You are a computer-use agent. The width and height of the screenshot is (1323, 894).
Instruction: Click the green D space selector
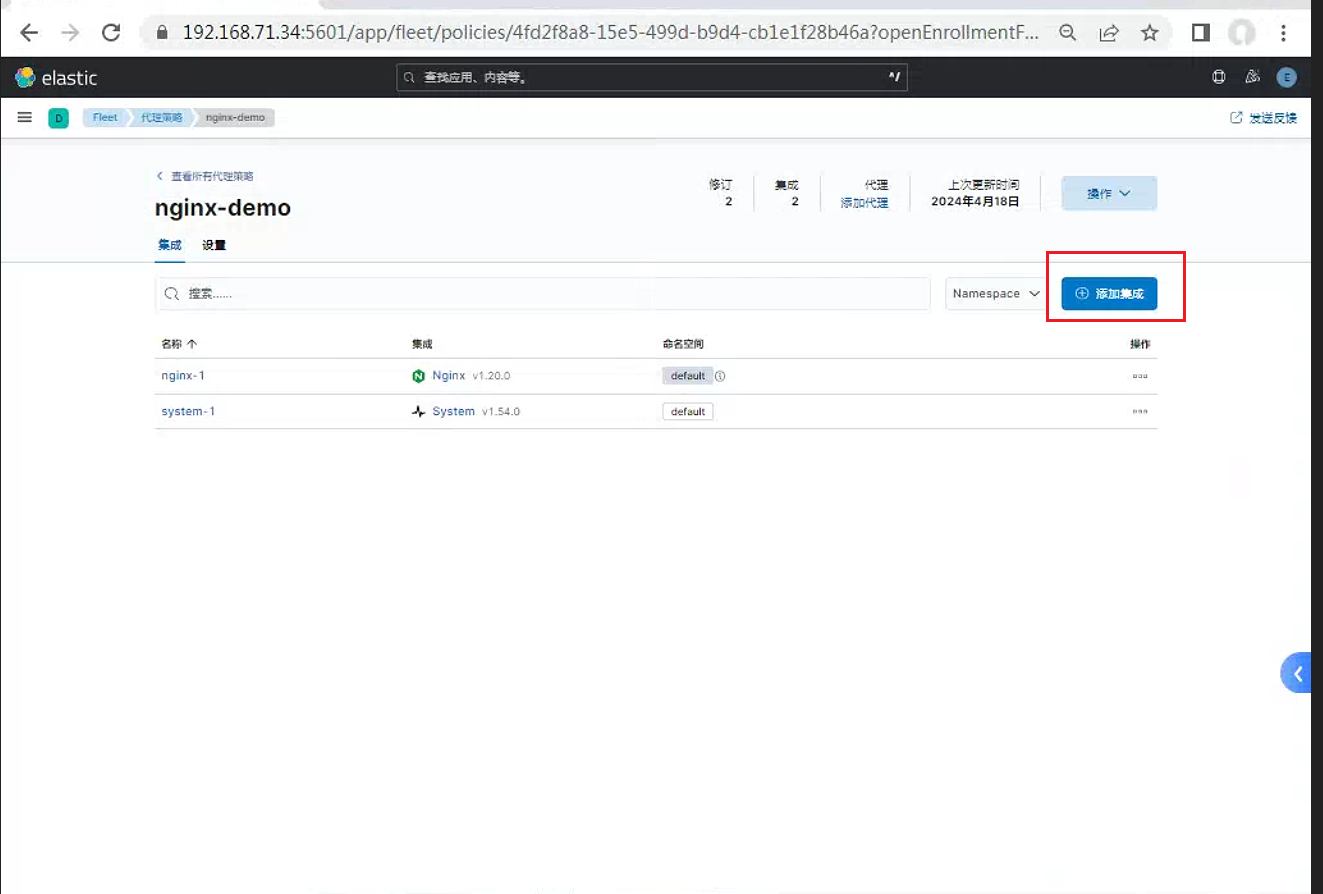(x=58, y=118)
